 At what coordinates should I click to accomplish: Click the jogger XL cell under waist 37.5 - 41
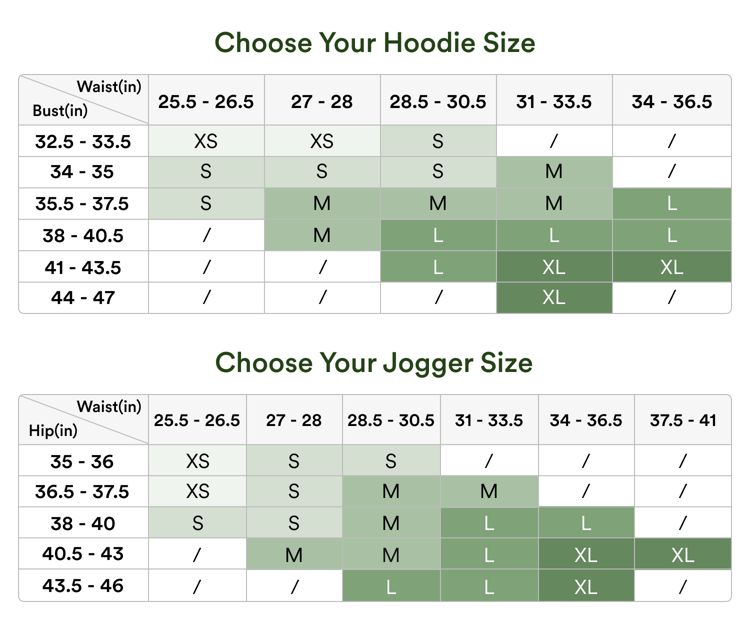click(683, 555)
